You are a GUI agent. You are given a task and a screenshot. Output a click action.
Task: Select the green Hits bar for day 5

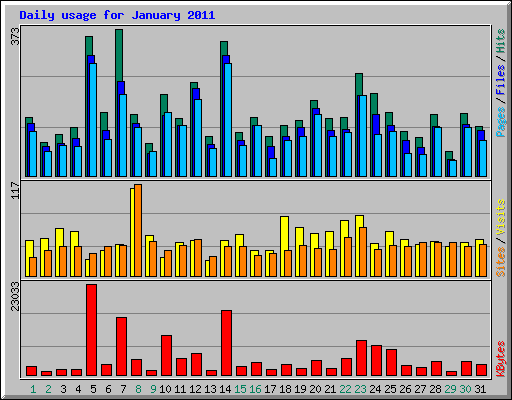[89, 46]
